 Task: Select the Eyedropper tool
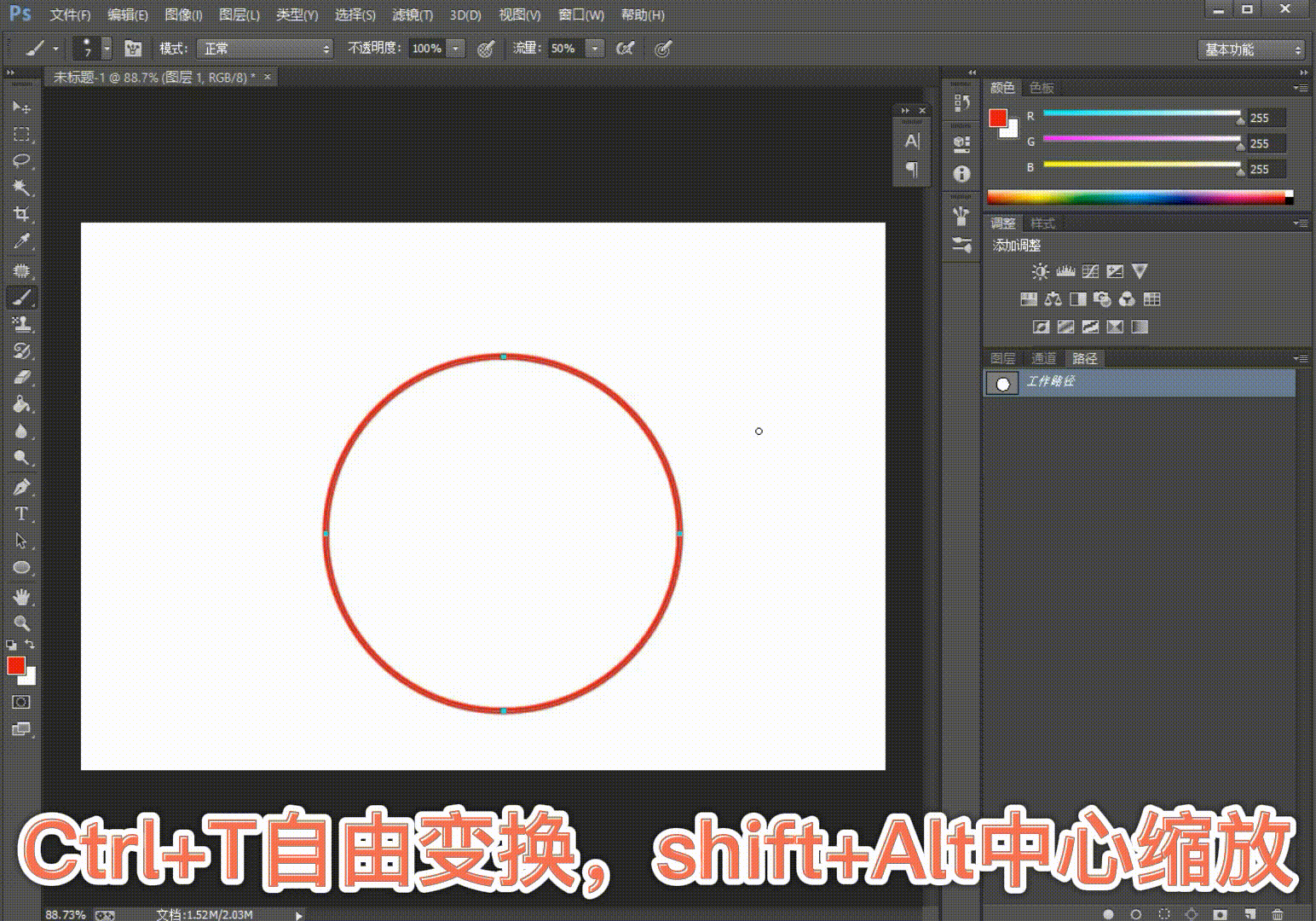point(21,241)
